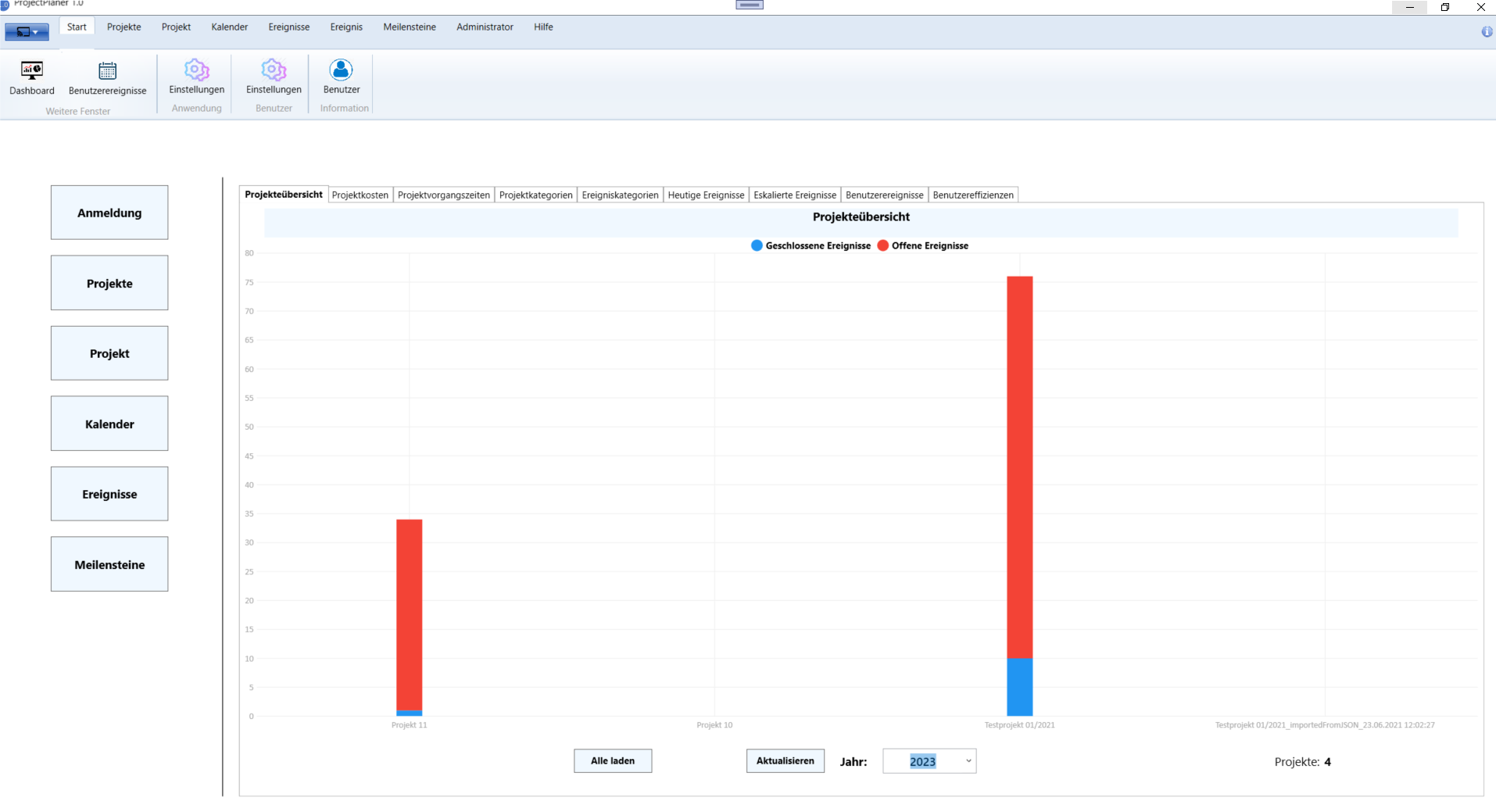Open Einstellungen for Anwendung
The width and height of the screenshot is (1496, 812).
click(x=196, y=77)
